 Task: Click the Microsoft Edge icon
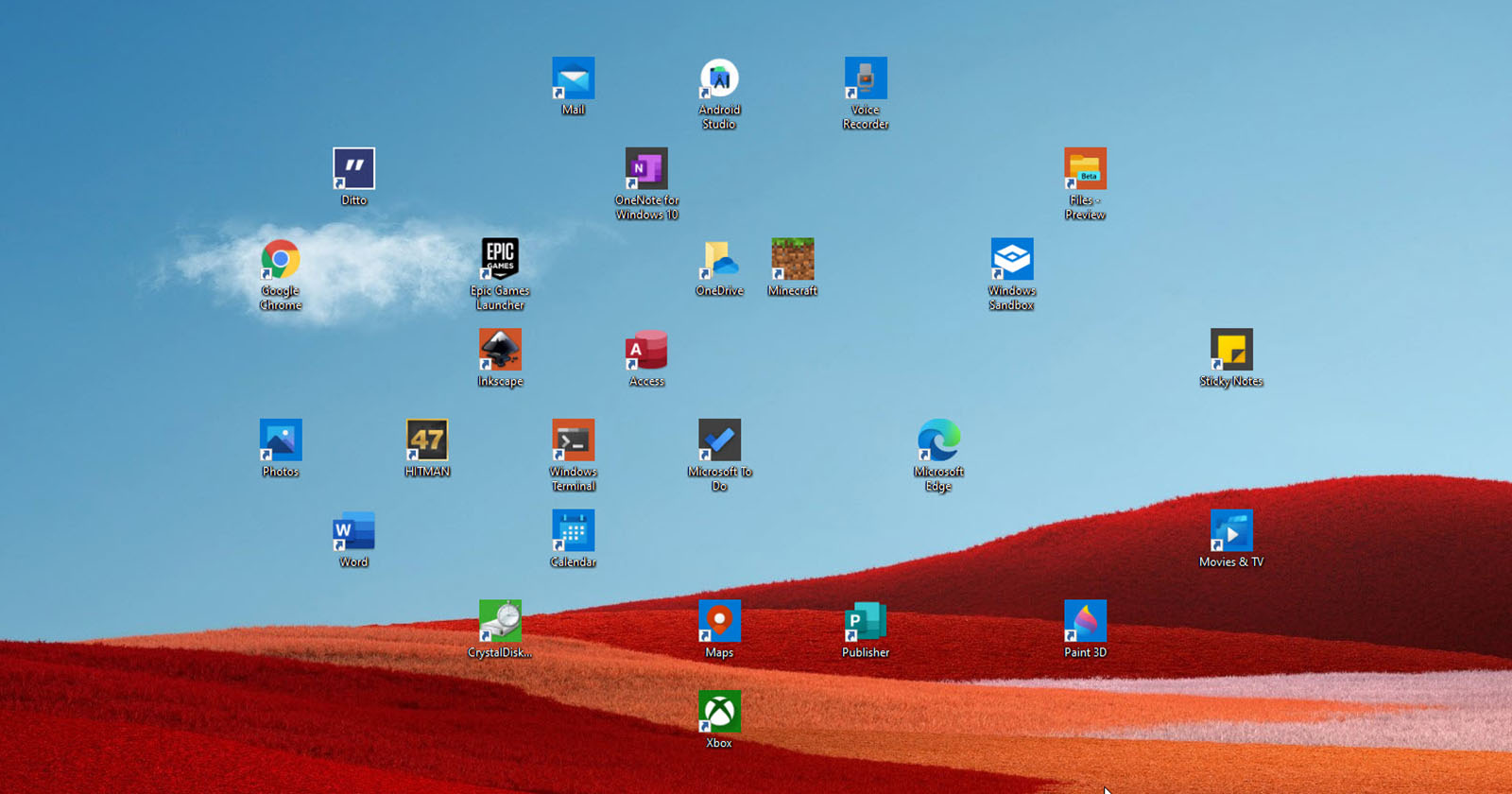click(x=938, y=440)
